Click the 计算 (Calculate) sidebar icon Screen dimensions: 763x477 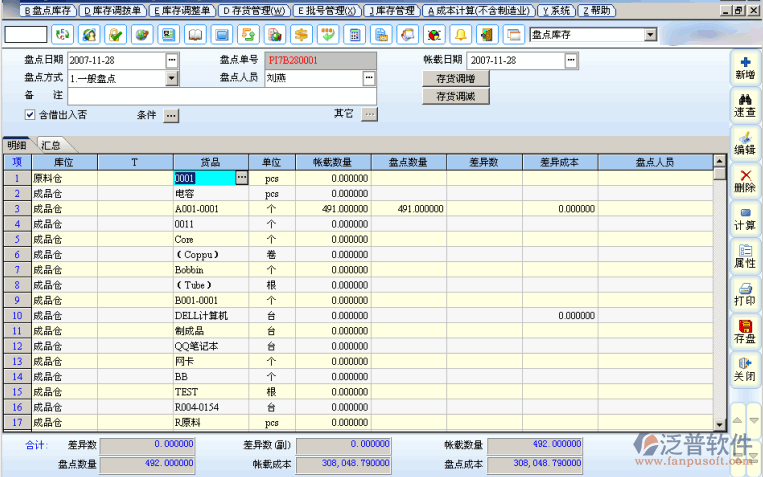[744, 218]
